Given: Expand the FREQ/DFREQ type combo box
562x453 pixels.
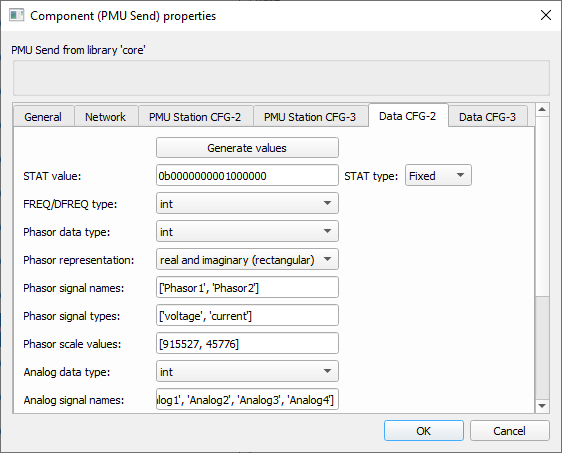Looking at the screenshot, I should coord(247,203).
